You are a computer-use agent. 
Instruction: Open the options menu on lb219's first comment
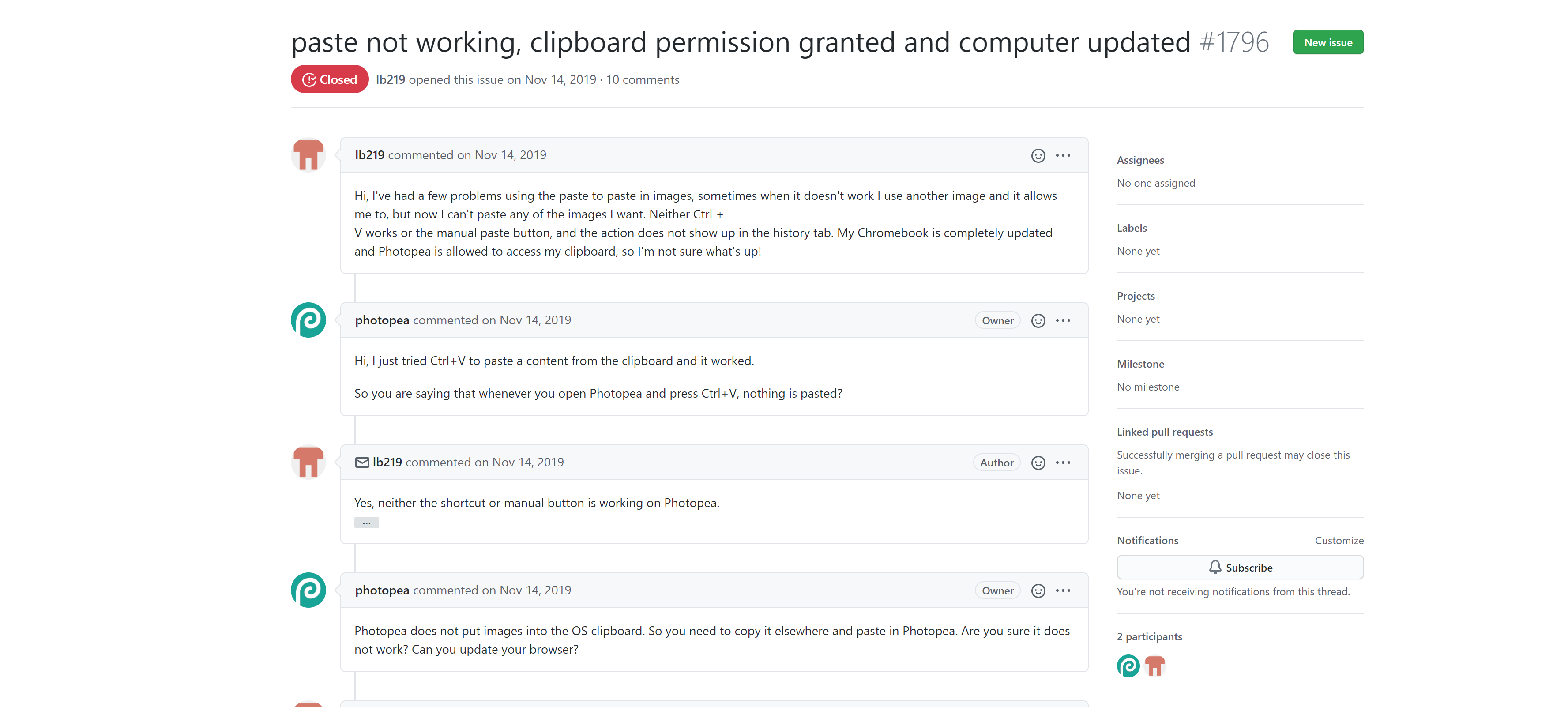tap(1064, 155)
